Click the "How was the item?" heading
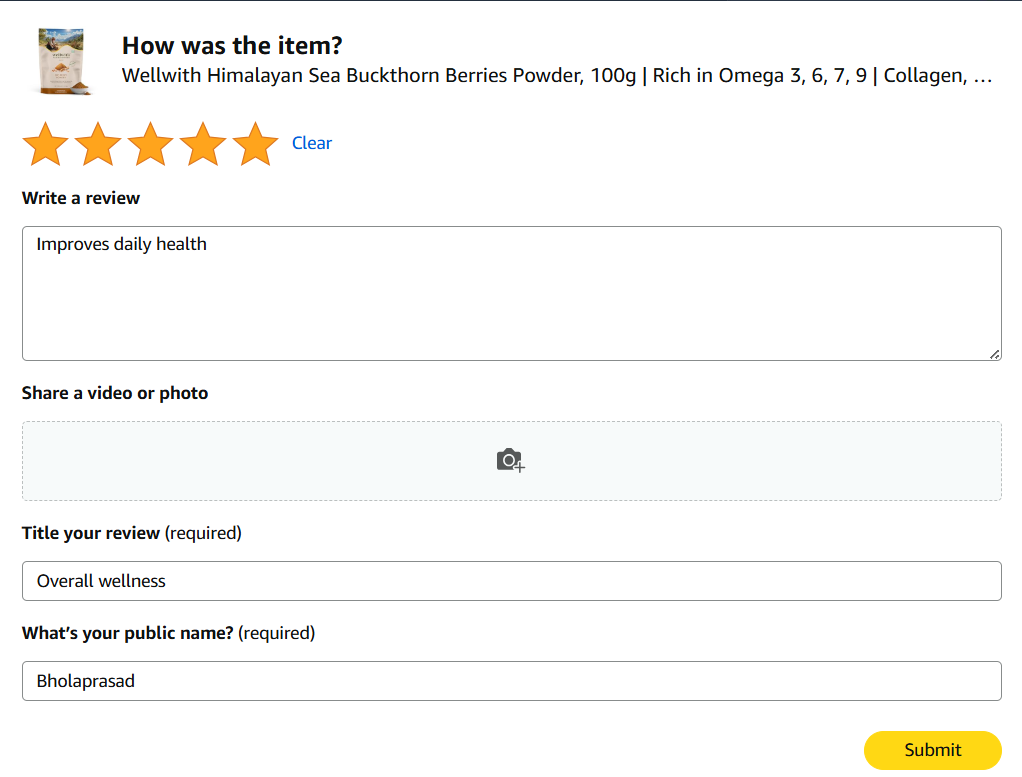Viewport: 1022px width, 777px height. tap(232, 45)
